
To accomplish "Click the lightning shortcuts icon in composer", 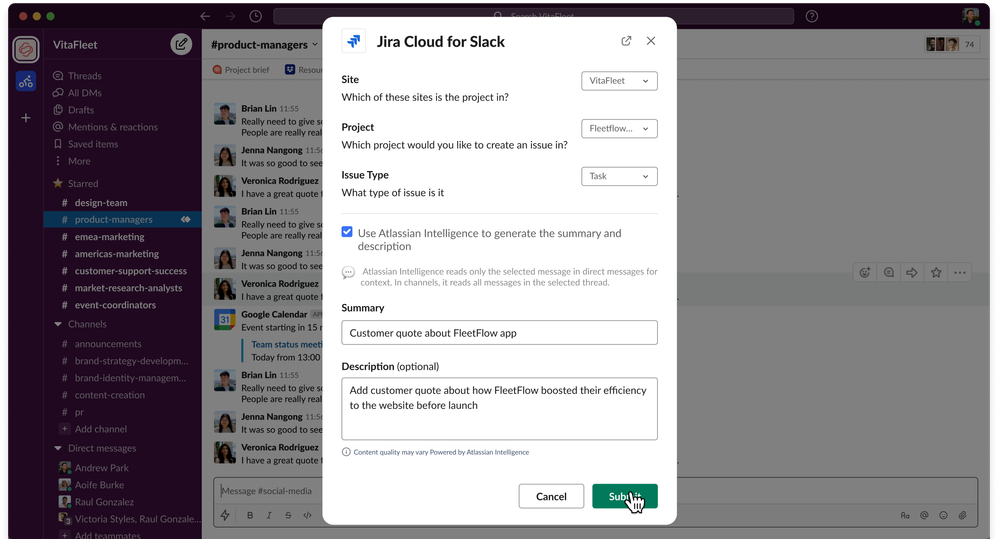I will tap(225, 515).
